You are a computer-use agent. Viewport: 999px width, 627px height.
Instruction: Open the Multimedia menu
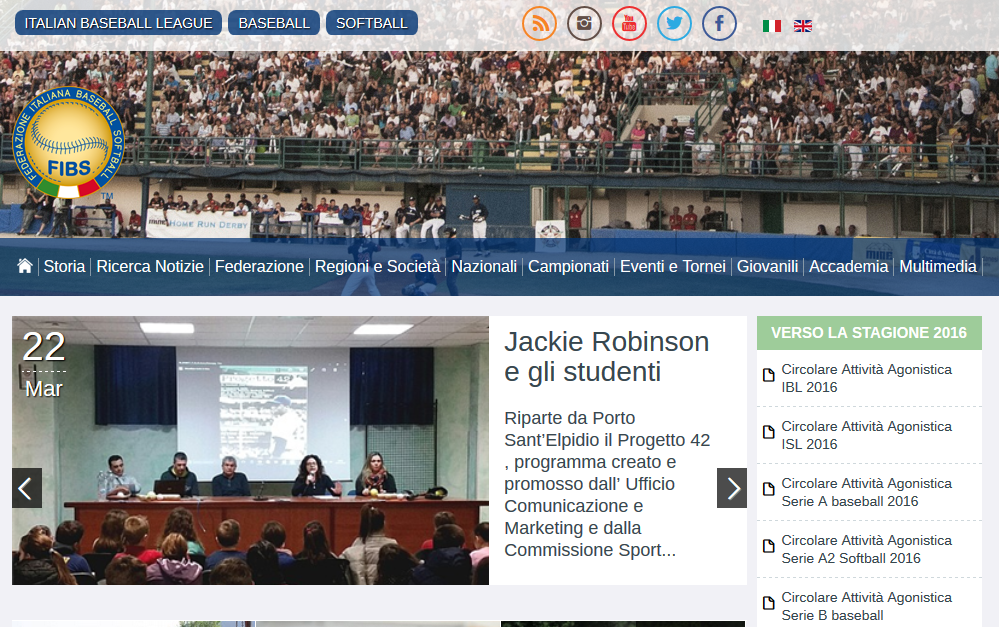click(x=938, y=266)
